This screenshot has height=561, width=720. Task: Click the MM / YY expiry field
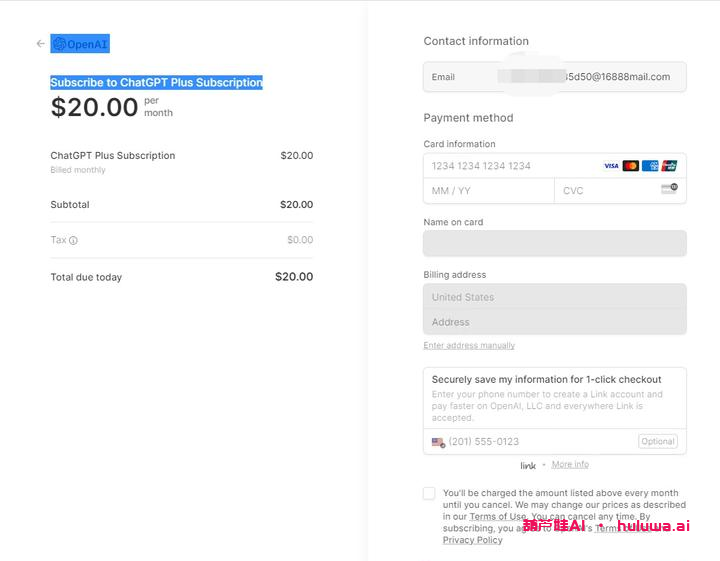coord(488,191)
